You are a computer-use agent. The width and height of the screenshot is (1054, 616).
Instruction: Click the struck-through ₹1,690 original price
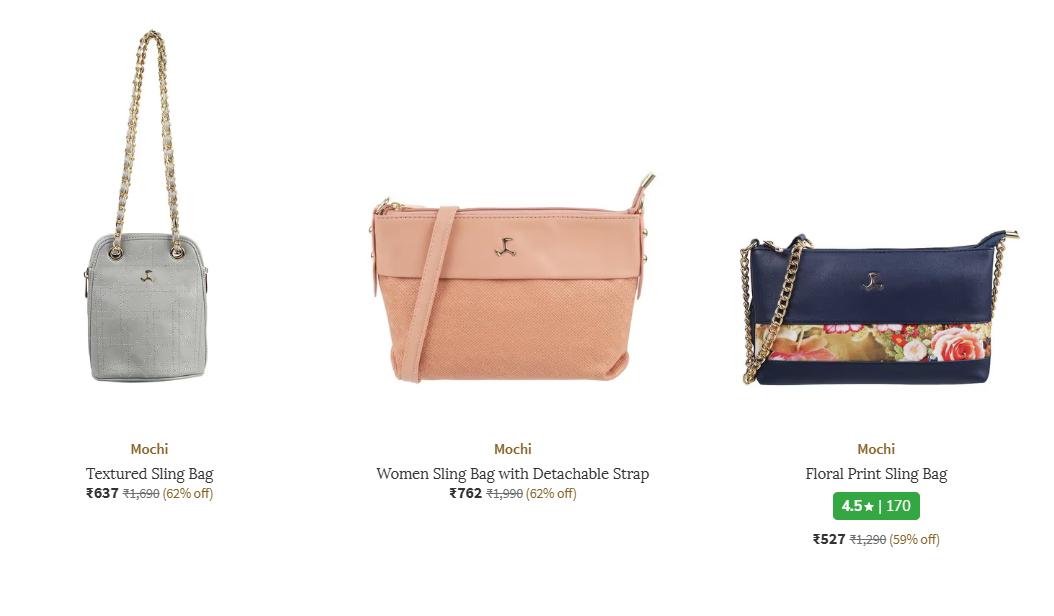coord(141,494)
